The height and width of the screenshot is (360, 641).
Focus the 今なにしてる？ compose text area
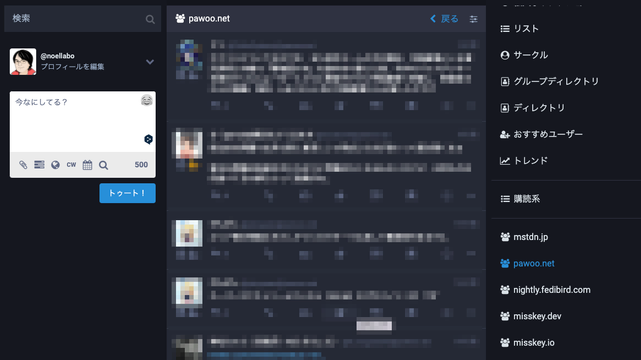(x=83, y=122)
